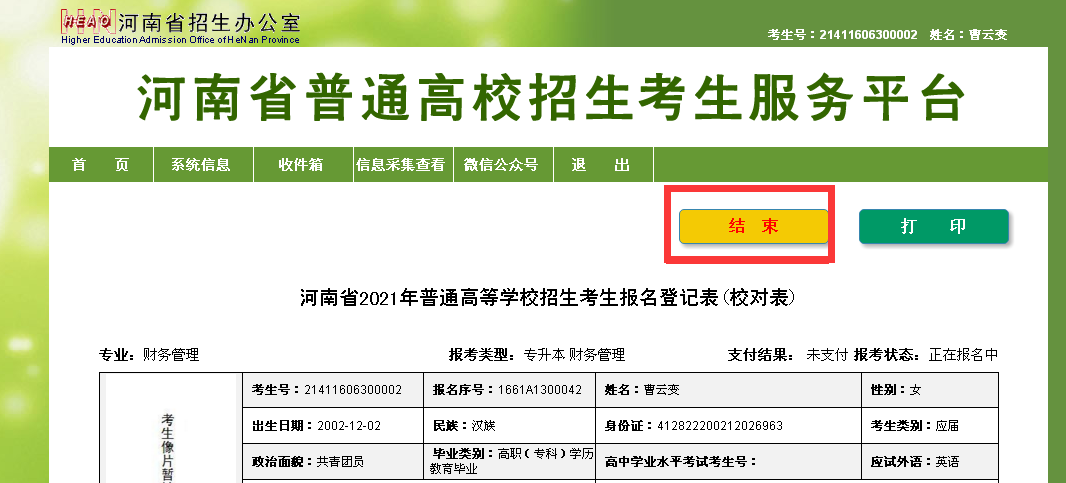
Task: Click the 报考类型 专升本 财务管理 text
Action: pos(537,355)
